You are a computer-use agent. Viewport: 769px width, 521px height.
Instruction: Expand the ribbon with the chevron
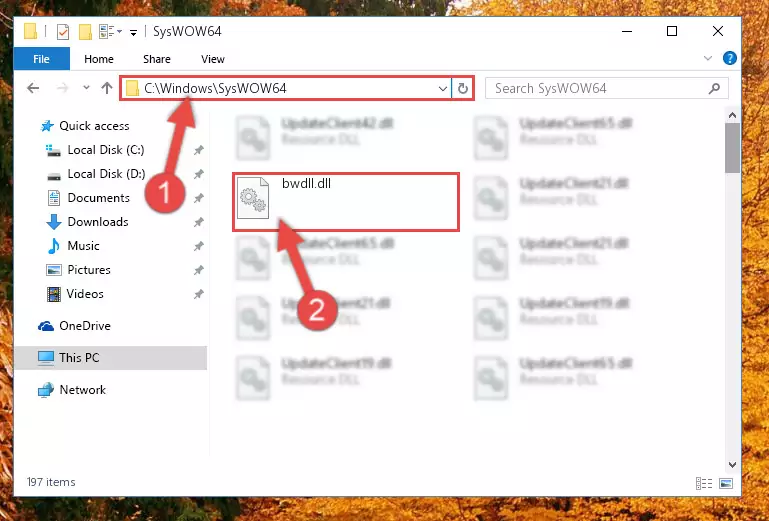coord(708,58)
